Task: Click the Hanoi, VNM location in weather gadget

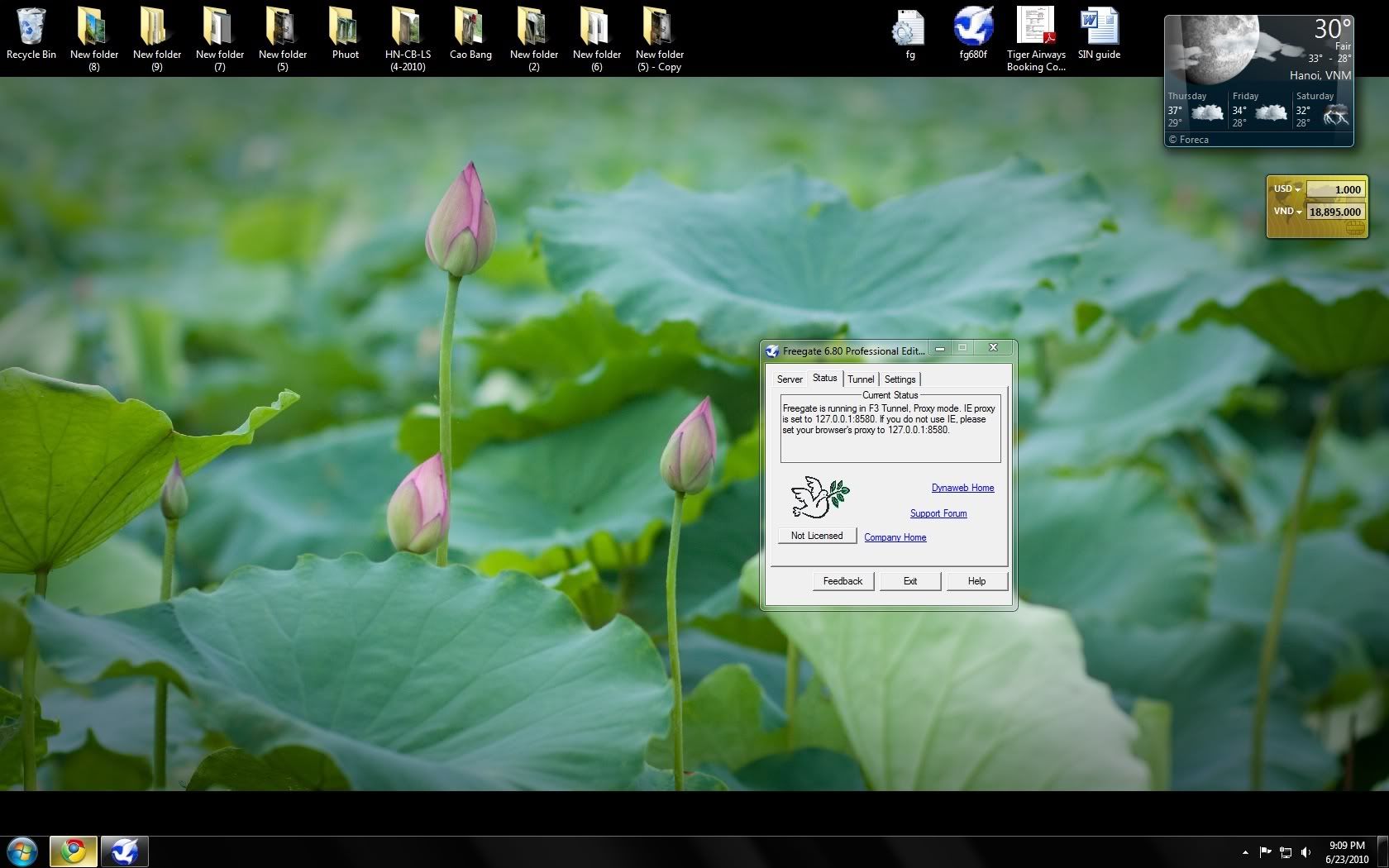Action: point(1320,75)
